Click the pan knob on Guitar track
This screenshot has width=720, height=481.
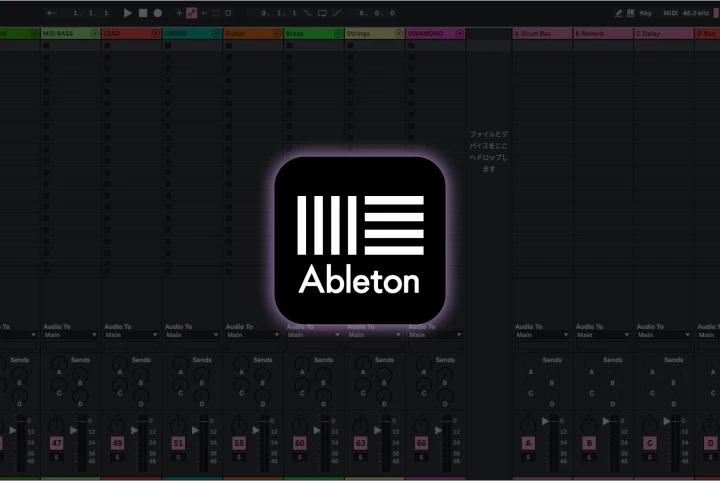point(239,425)
